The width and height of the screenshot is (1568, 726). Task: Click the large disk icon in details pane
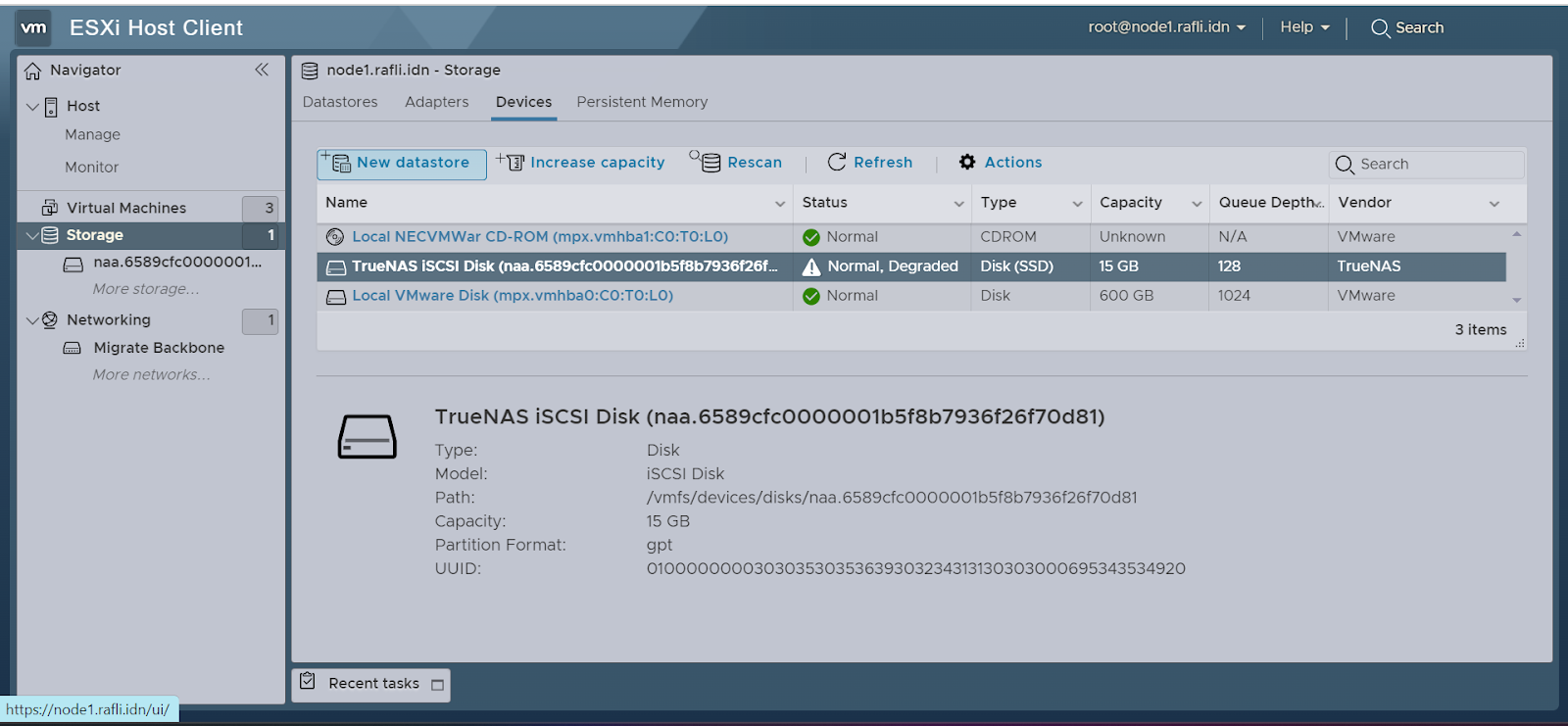click(367, 437)
